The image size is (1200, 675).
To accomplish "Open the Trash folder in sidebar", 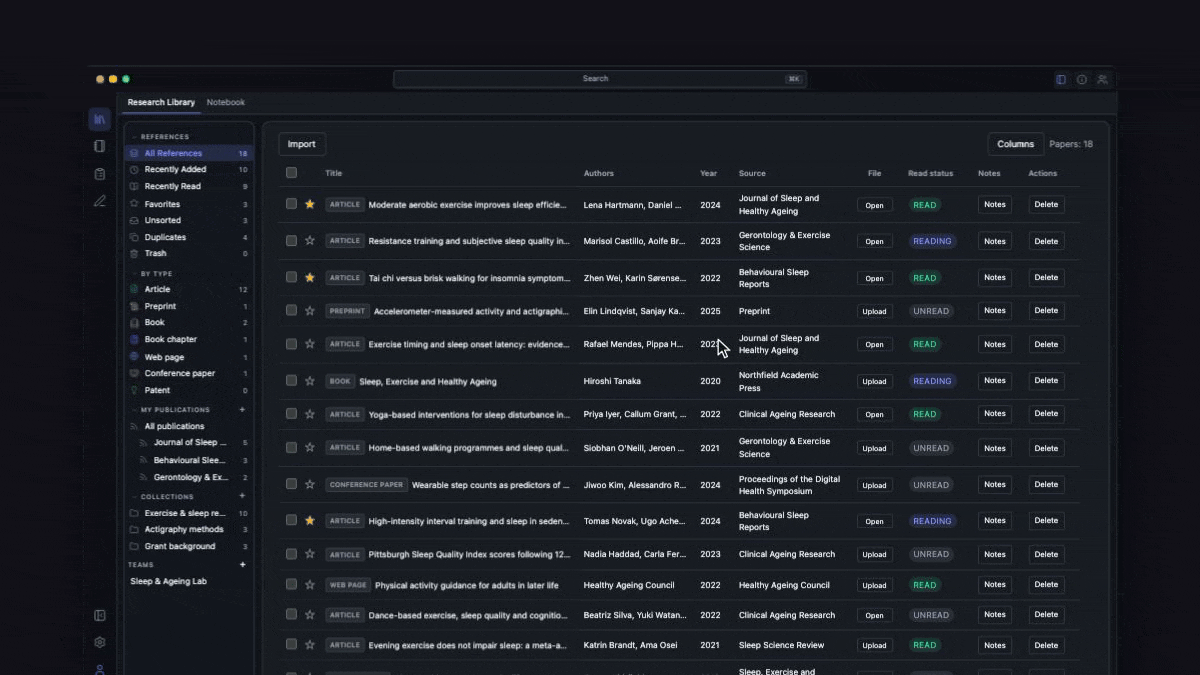I will coord(188,254).
